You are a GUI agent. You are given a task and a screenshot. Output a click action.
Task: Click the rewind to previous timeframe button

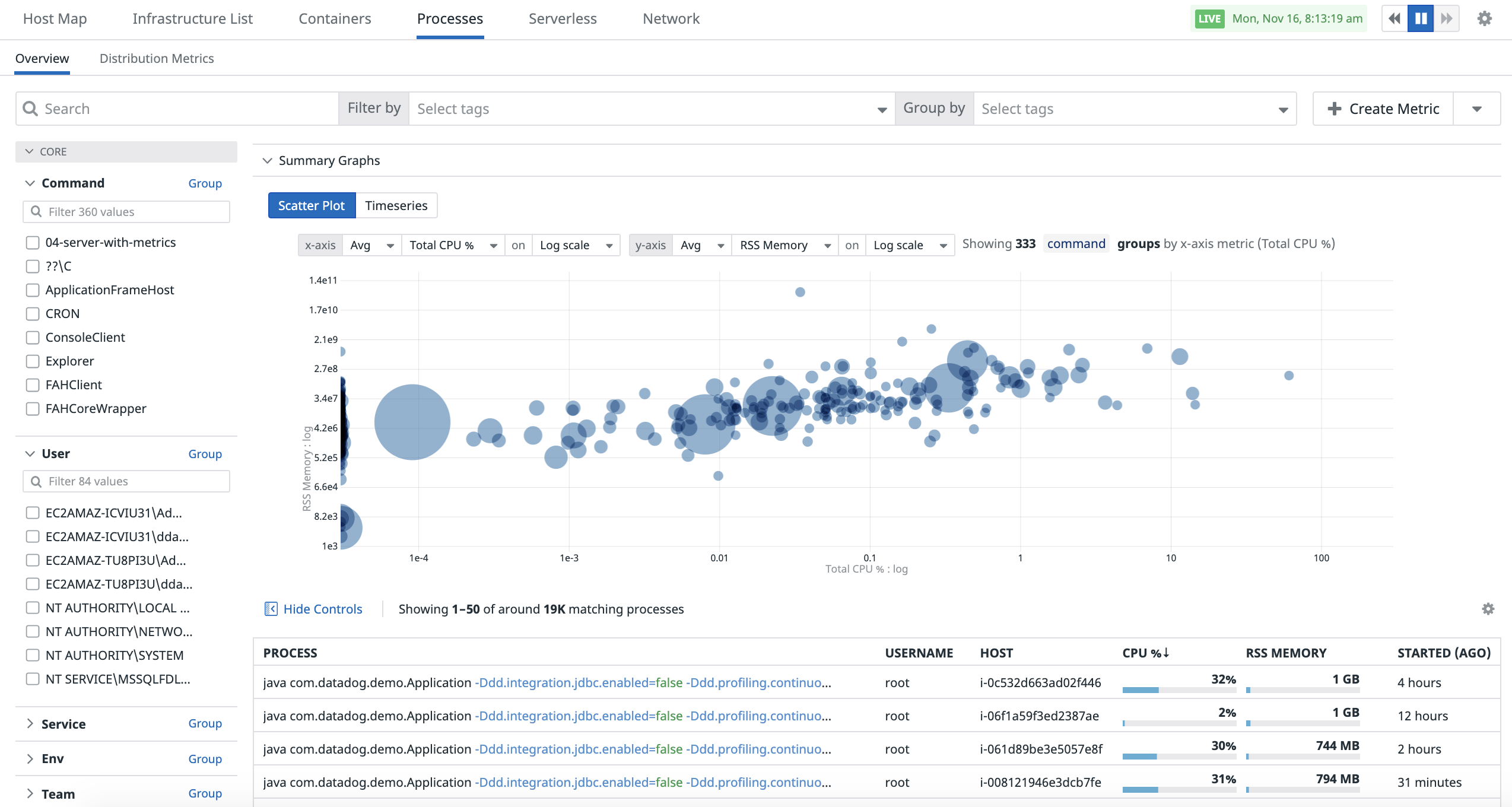(1395, 18)
